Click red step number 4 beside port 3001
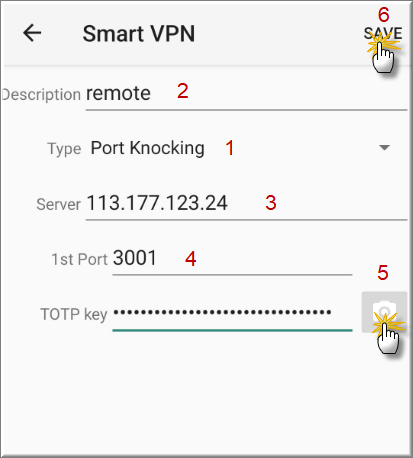 tap(191, 259)
